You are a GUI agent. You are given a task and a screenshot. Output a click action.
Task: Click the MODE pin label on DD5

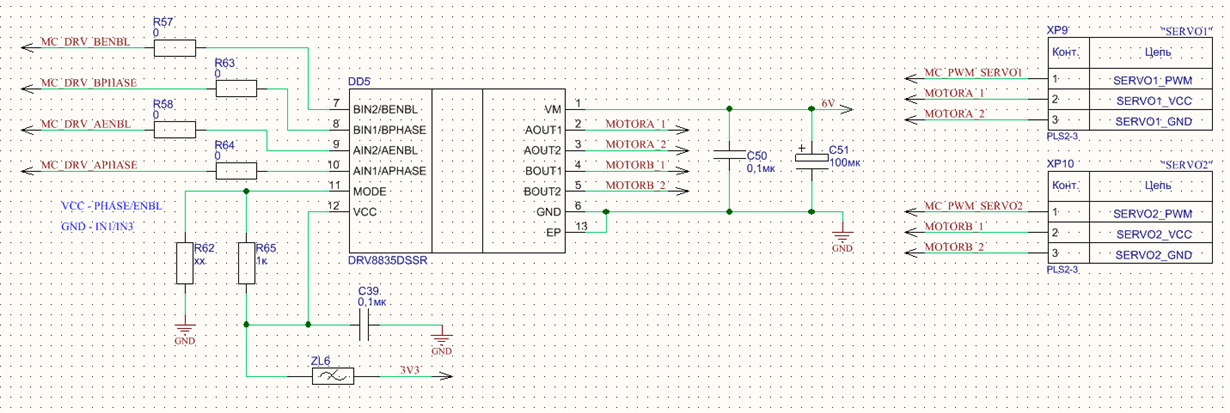pyautogui.click(x=369, y=191)
